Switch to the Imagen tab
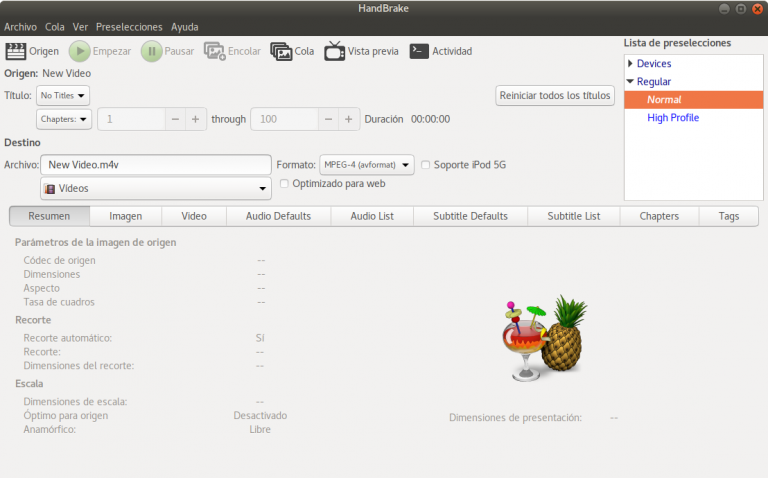768x478 pixels. [x=125, y=216]
